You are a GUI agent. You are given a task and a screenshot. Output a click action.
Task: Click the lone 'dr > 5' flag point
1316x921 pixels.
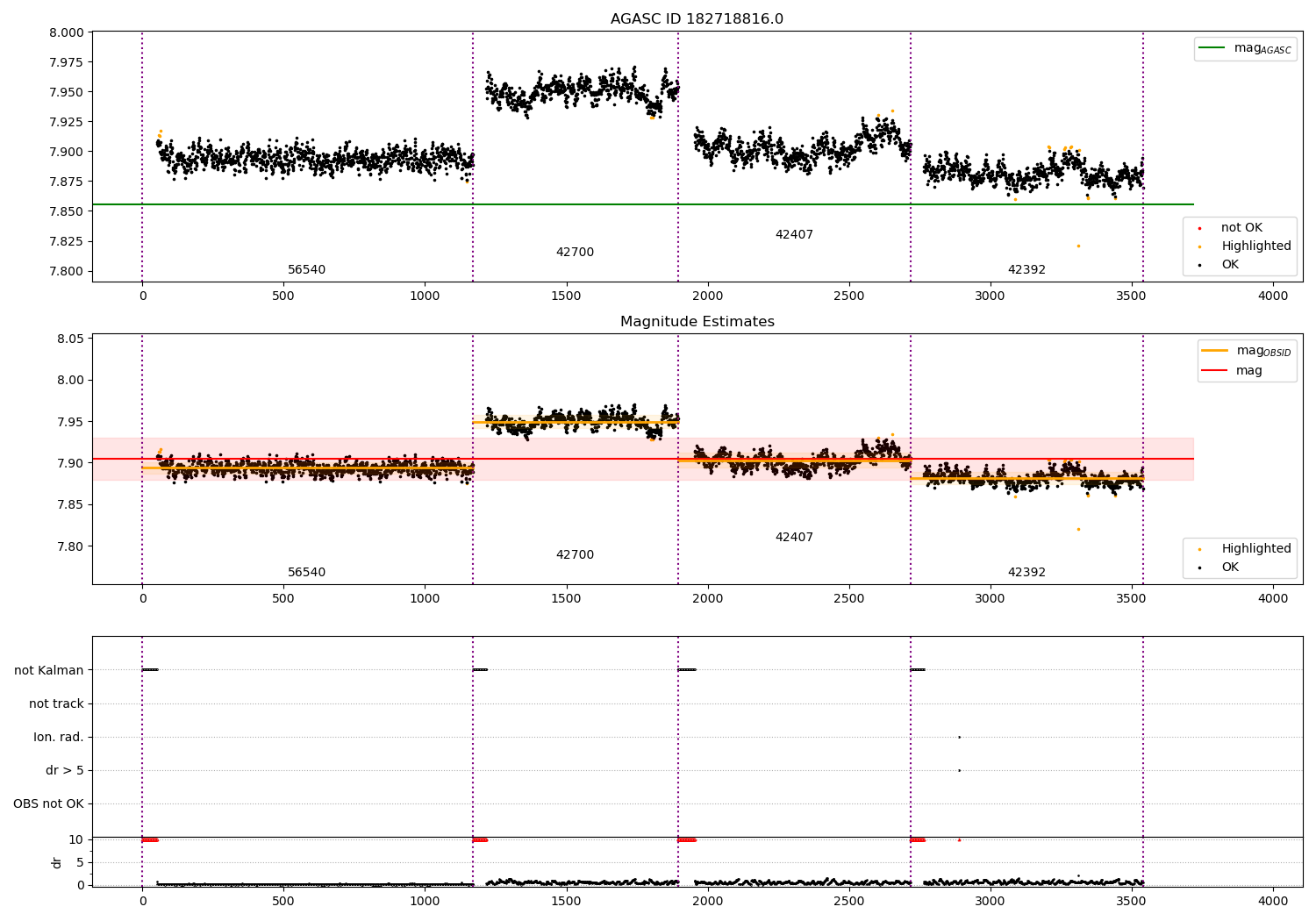(x=959, y=771)
